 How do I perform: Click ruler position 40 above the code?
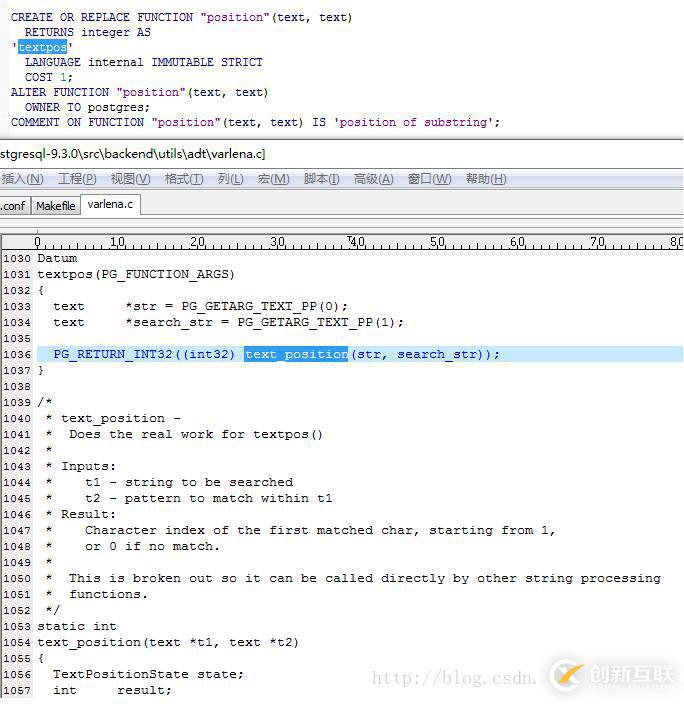pyautogui.click(x=357, y=242)
